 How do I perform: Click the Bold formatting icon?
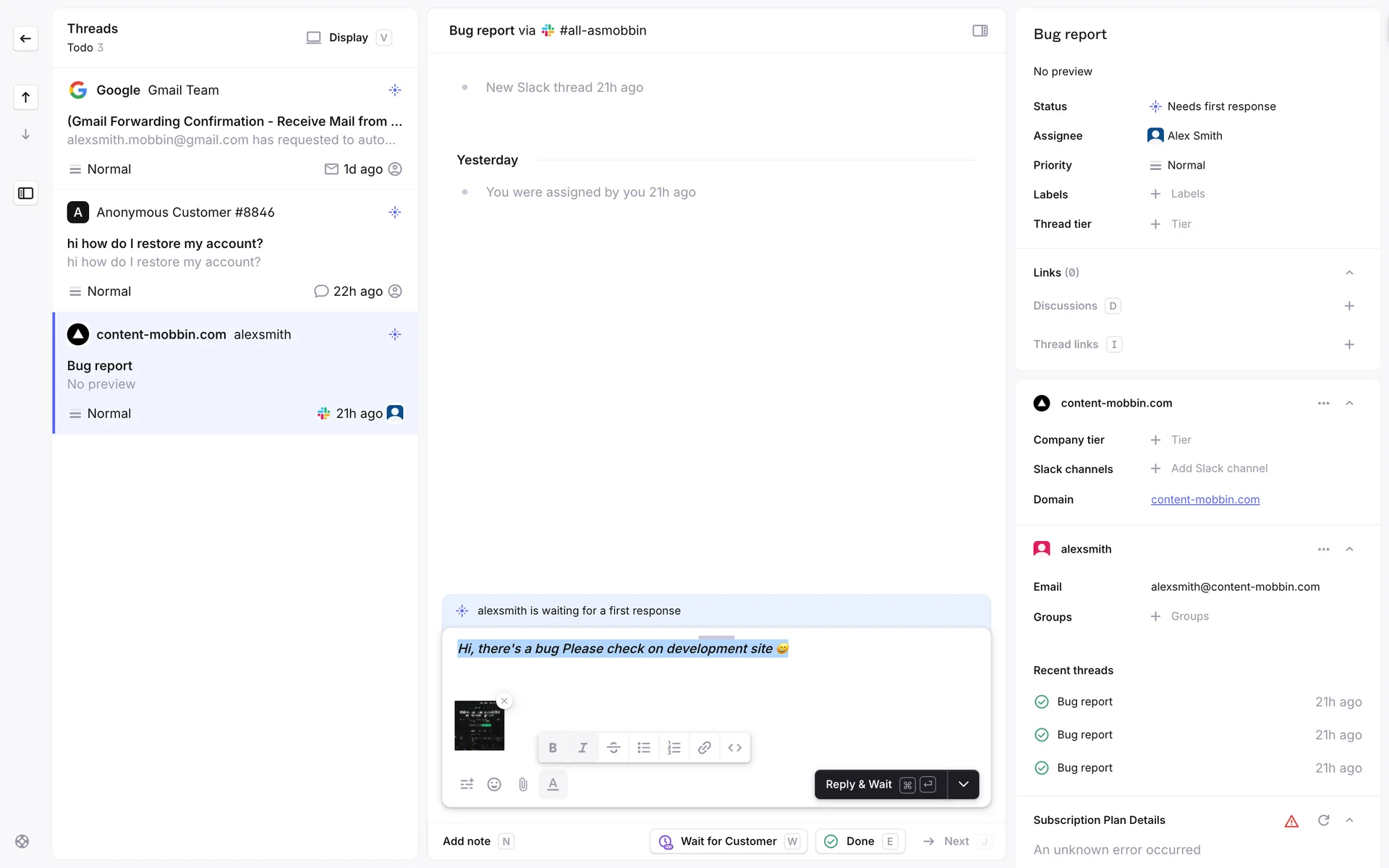click(553, 748)
